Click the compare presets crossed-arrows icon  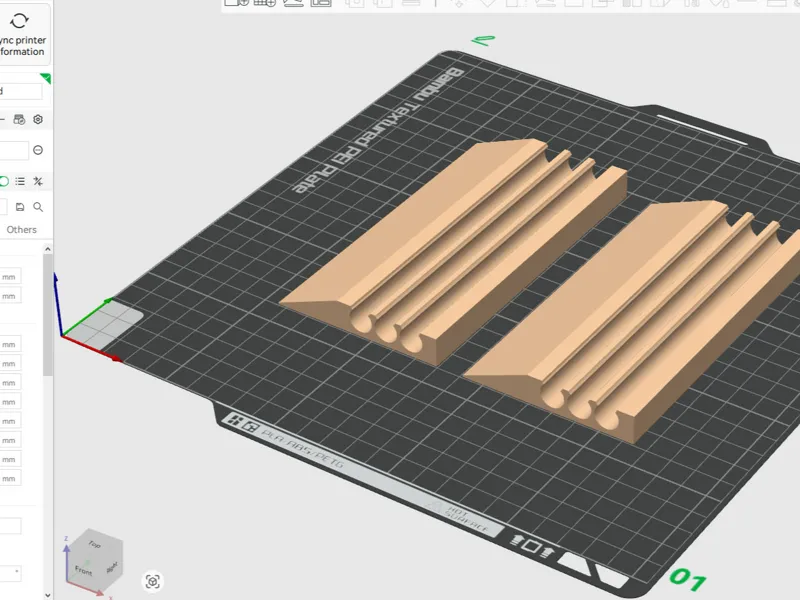point(38,181)
